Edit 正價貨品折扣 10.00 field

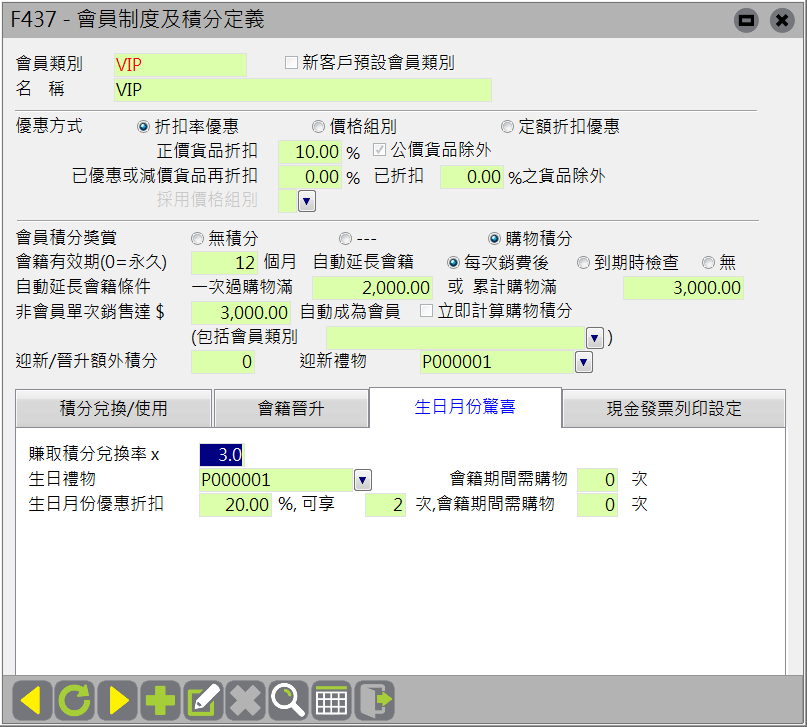[310, 152]
